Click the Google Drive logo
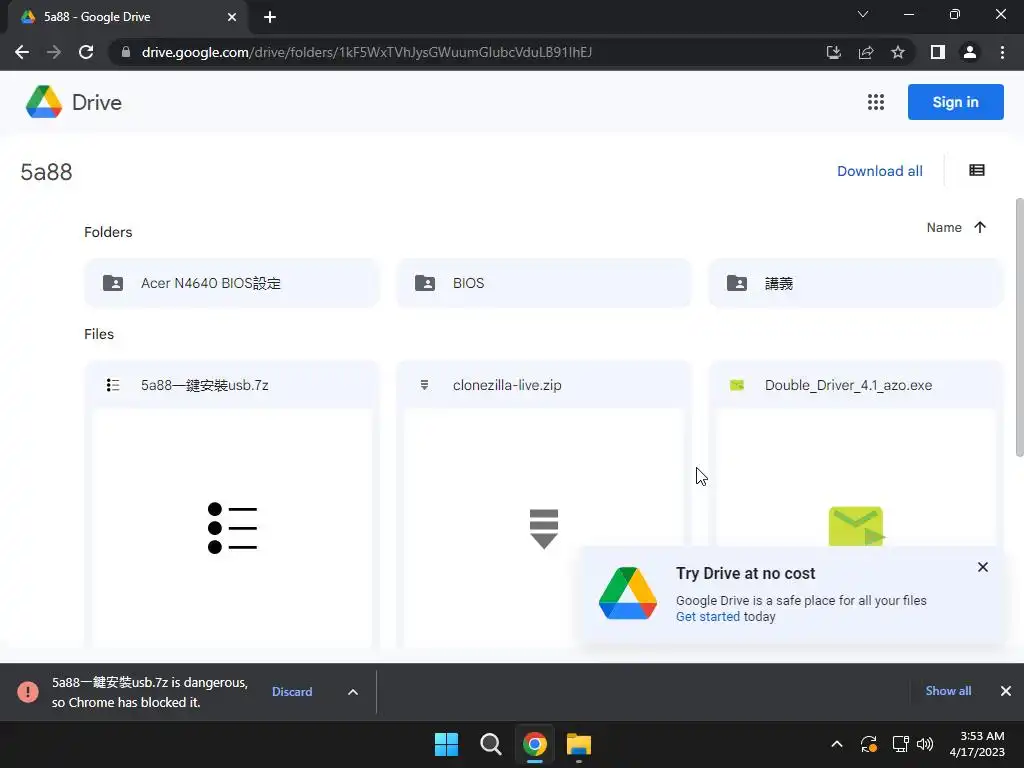The width and height of the screenshot is (1024, 768). pyautogui.click(x=44, y=102)
